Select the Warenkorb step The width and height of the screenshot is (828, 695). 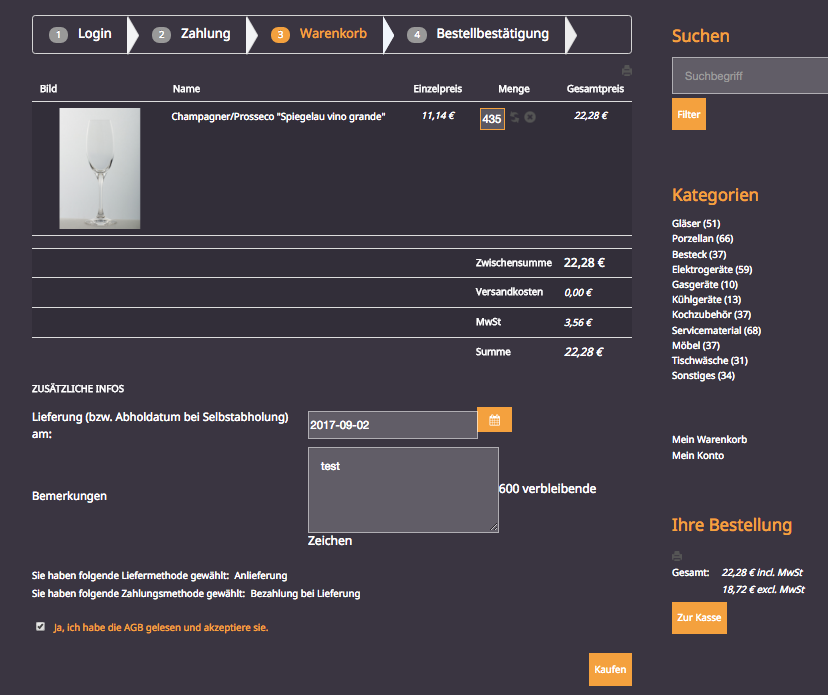[320, 34]
